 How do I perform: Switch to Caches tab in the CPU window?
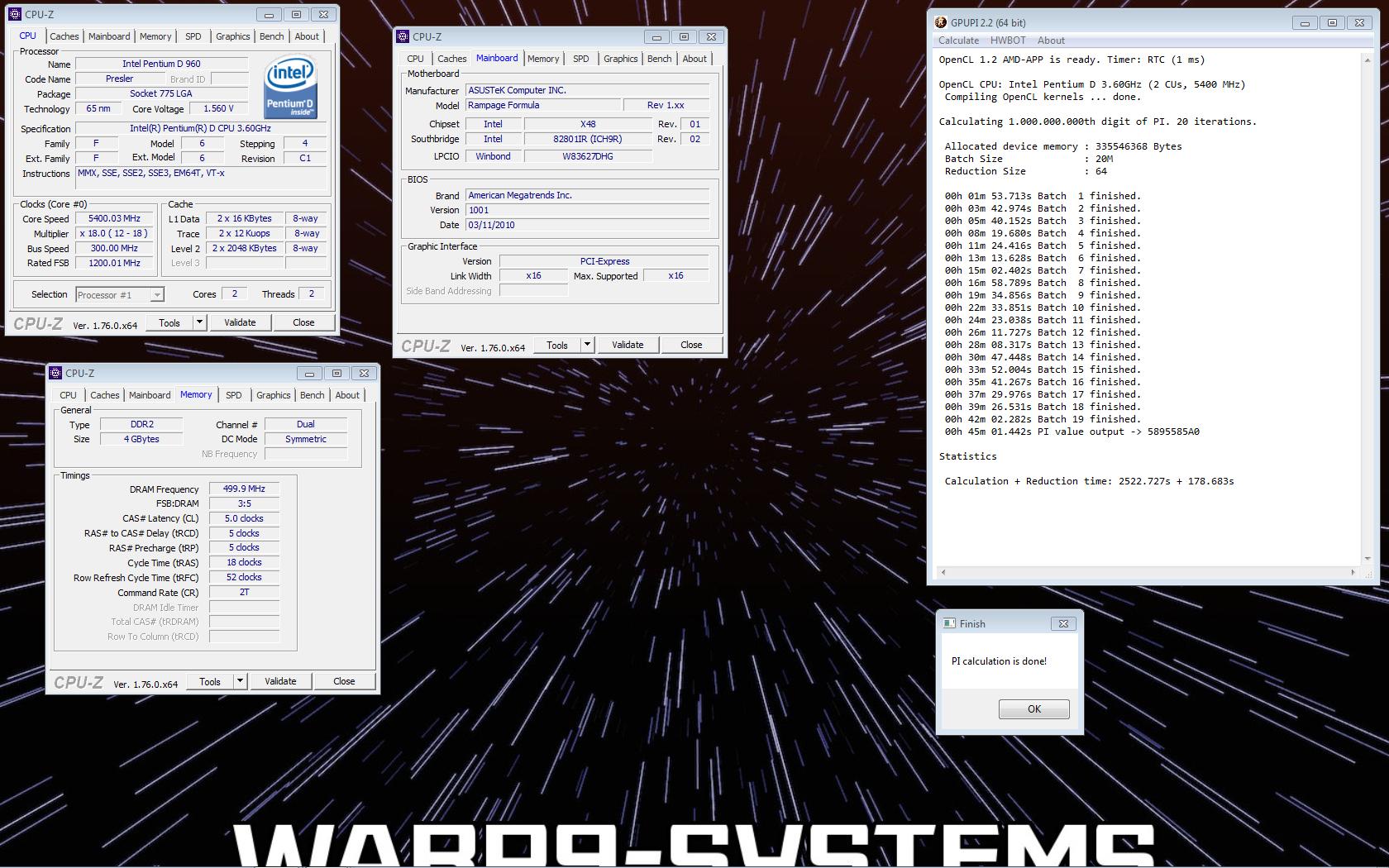[64, 36]
